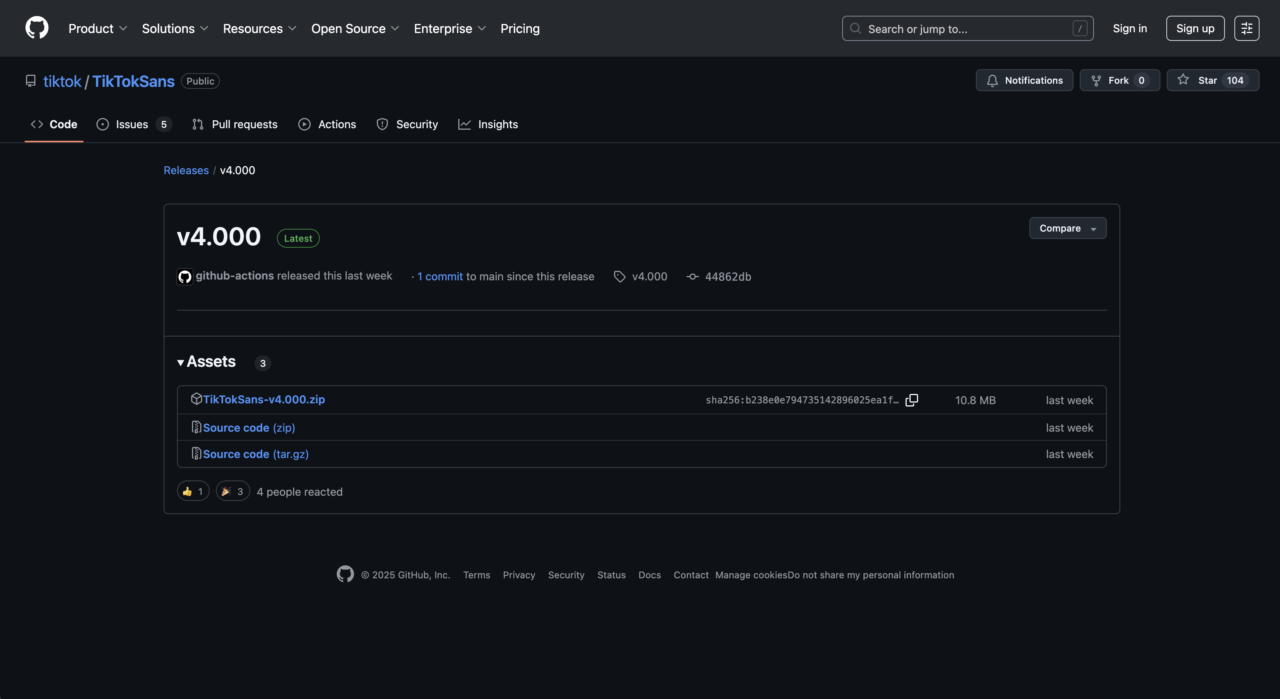Open the footer Docs link
The width and height of the screenshot is (1280, 699).
click(650, 575)
